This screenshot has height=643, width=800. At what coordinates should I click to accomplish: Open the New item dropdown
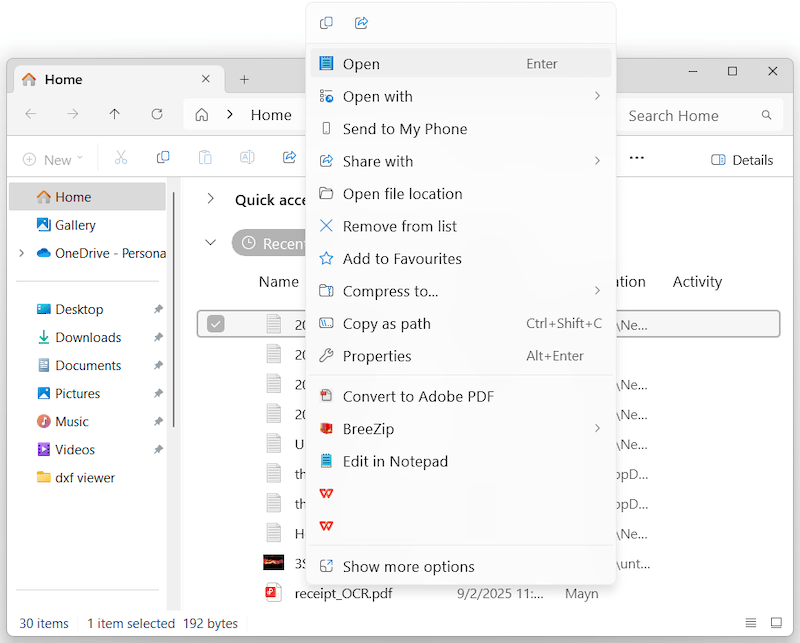(53, 158)
